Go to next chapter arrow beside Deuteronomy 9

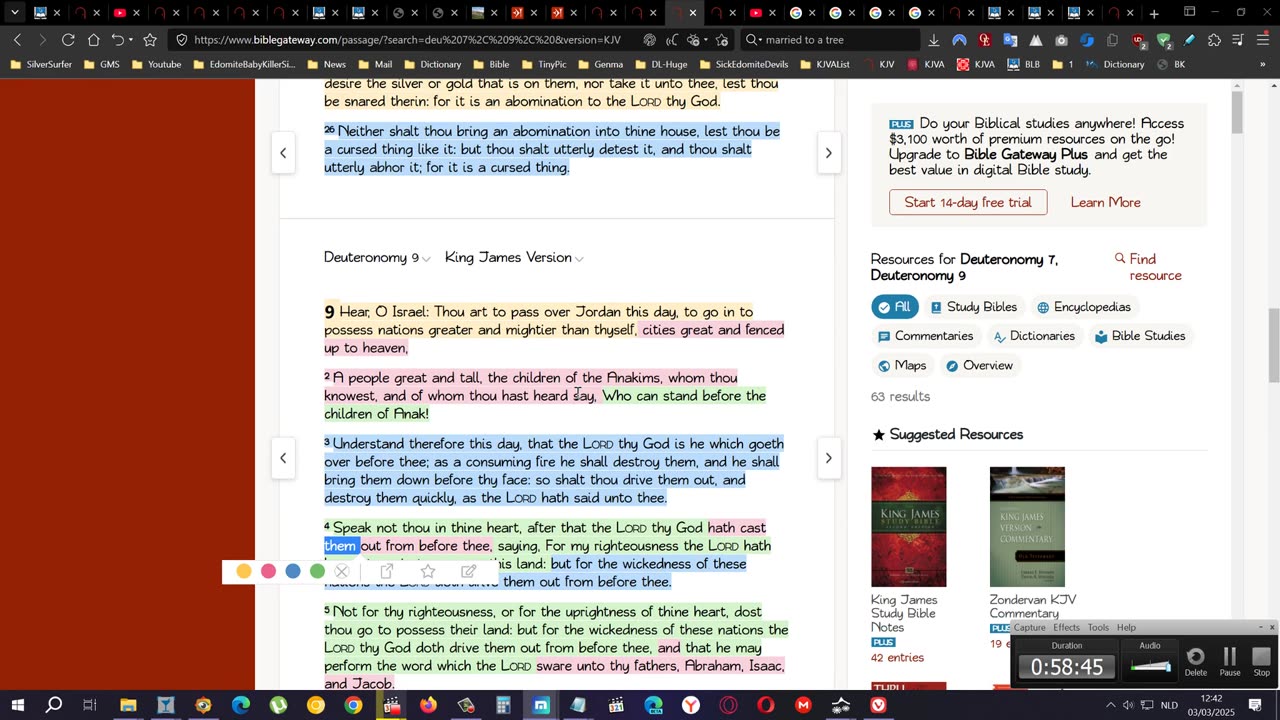click(x=828, y=458)
